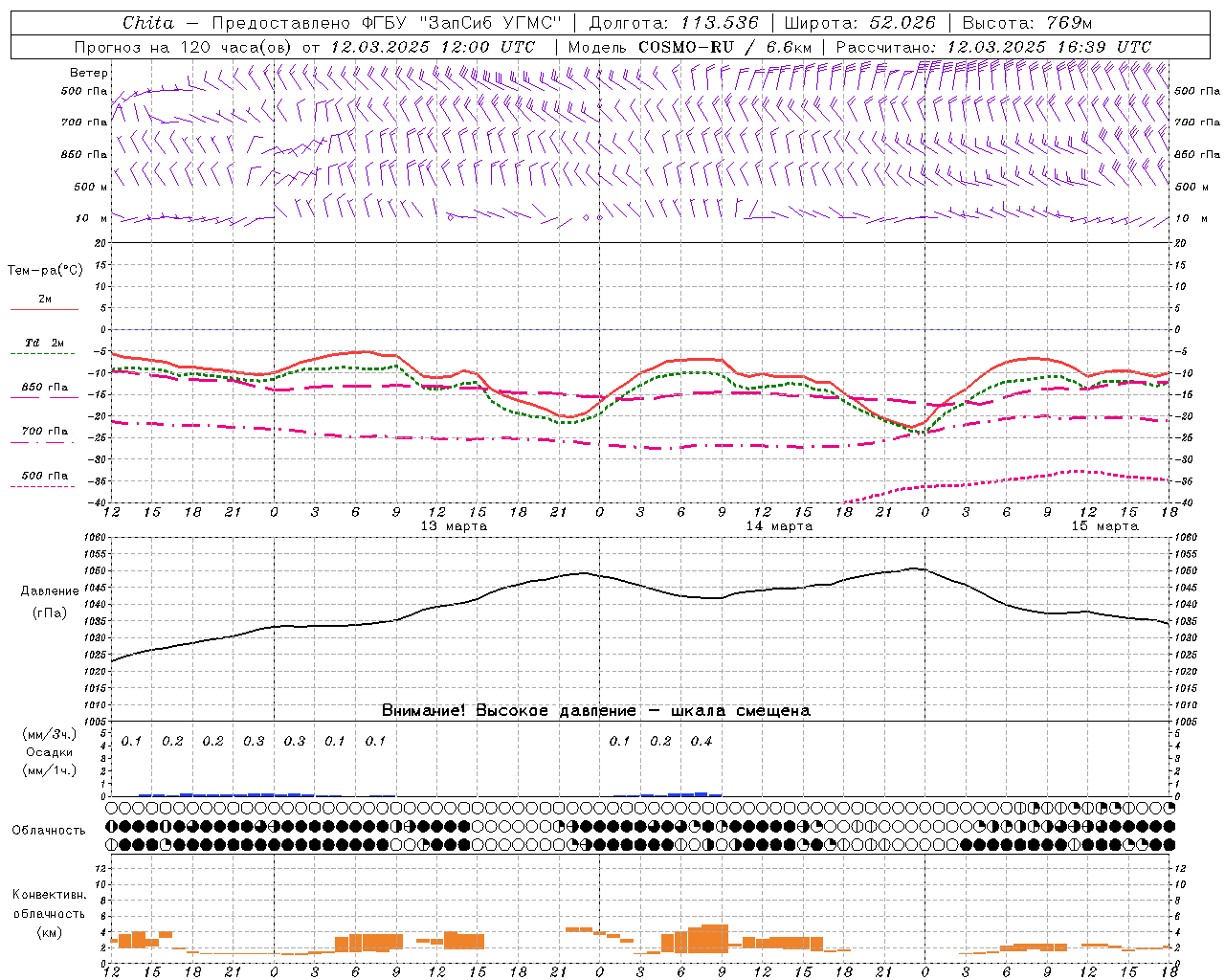The image size is (1225, 980).
Task: Click the "850 гПа" temperature legend entry
Action: [45, 388]
